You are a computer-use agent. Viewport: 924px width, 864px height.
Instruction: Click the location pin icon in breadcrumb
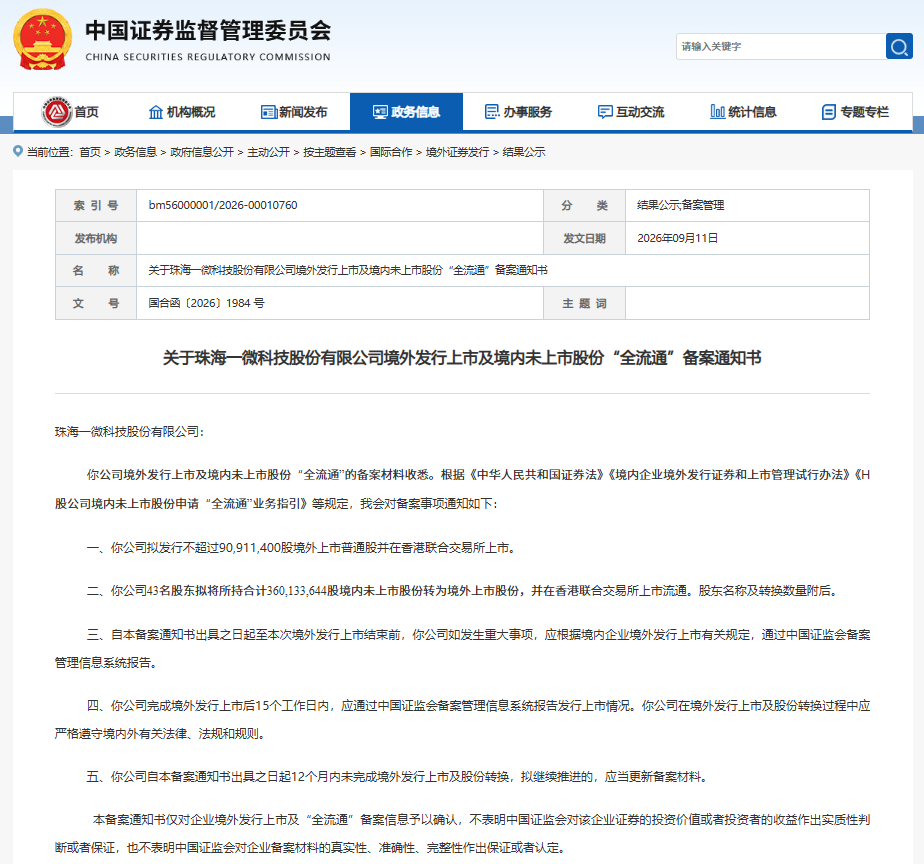18,151
